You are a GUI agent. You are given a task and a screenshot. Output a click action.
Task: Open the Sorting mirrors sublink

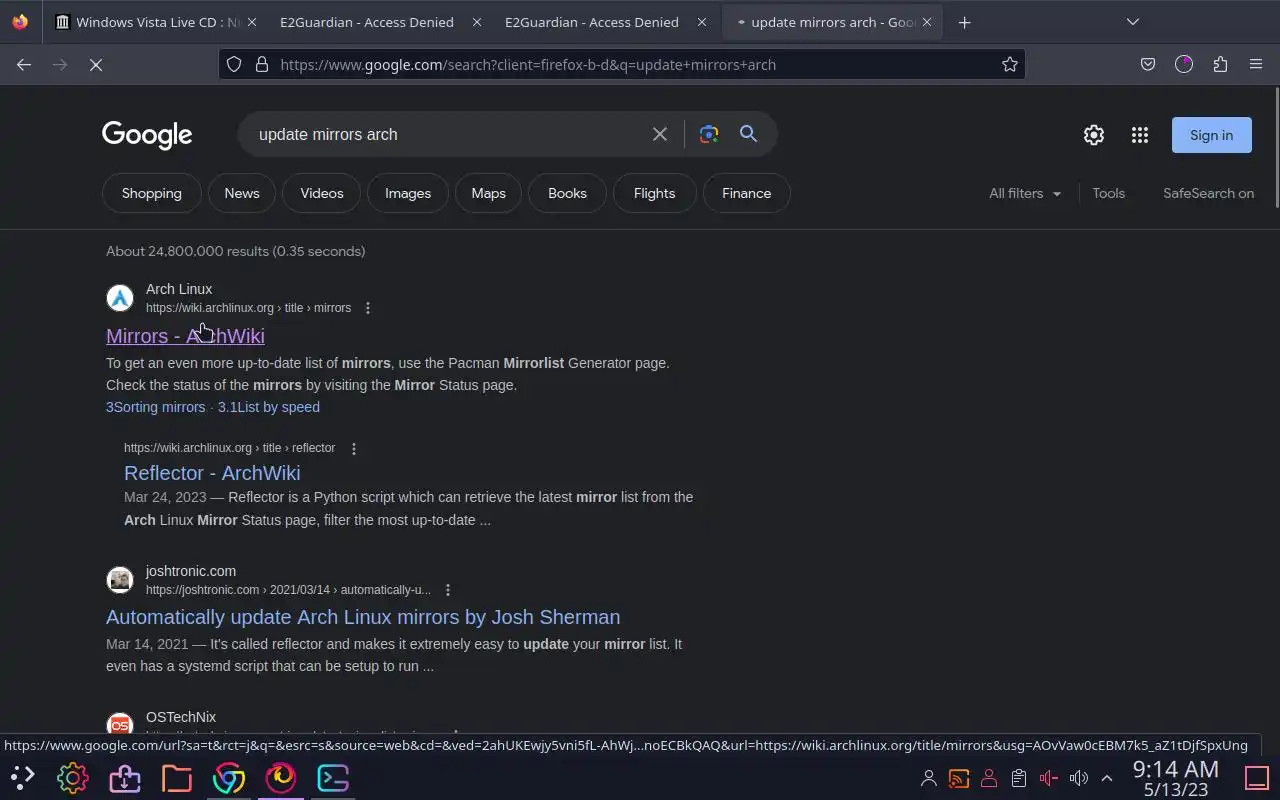[x=156, y=407]
